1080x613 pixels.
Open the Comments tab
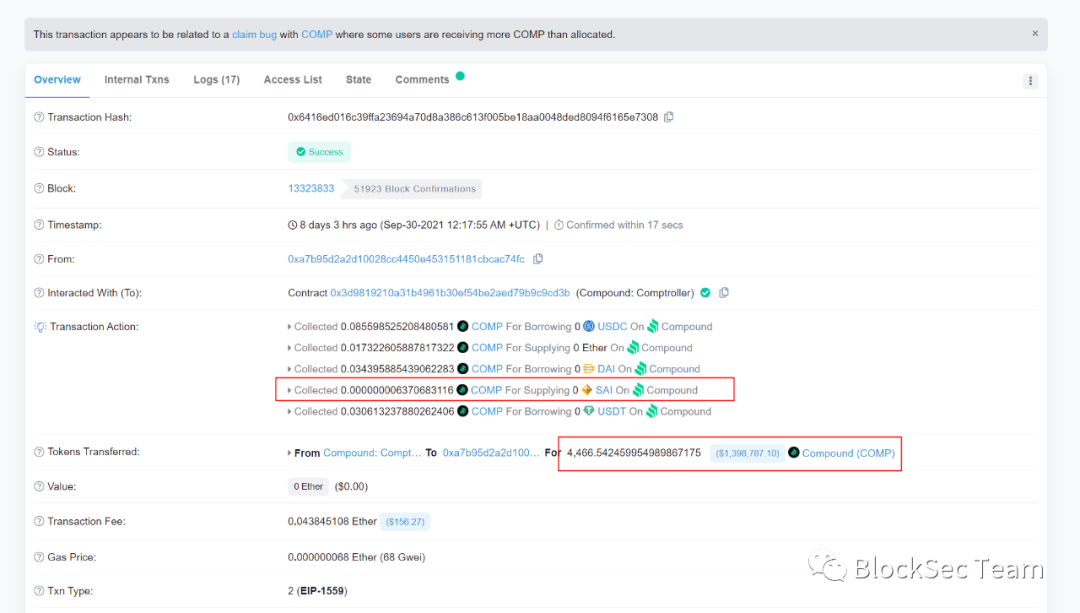coord(422,80)
